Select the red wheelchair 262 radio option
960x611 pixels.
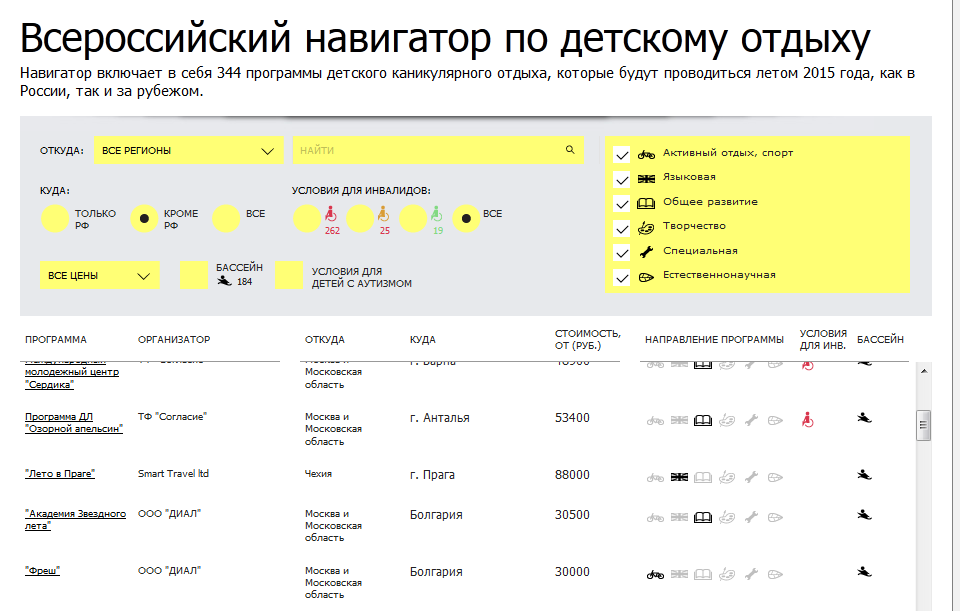point(307,219)
